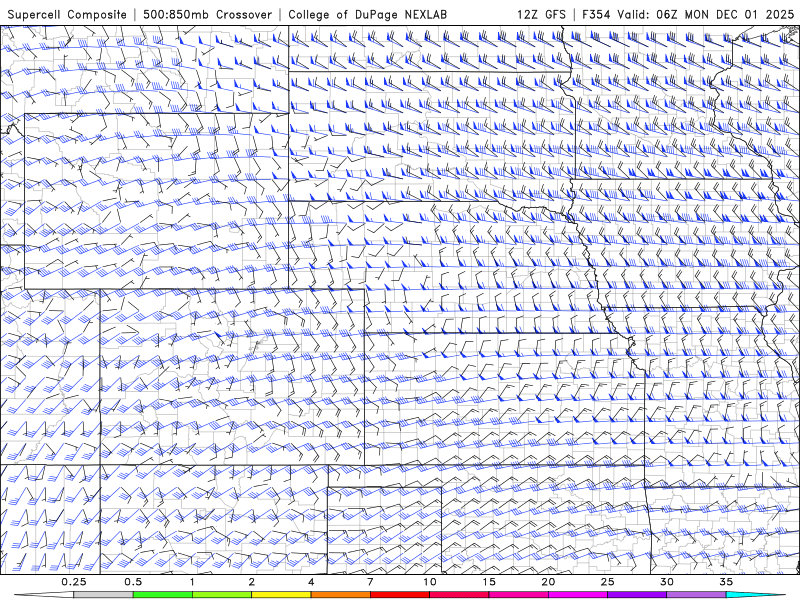Click the "30" legend value
The image size is (800, 600).
[x=666, y=582]
